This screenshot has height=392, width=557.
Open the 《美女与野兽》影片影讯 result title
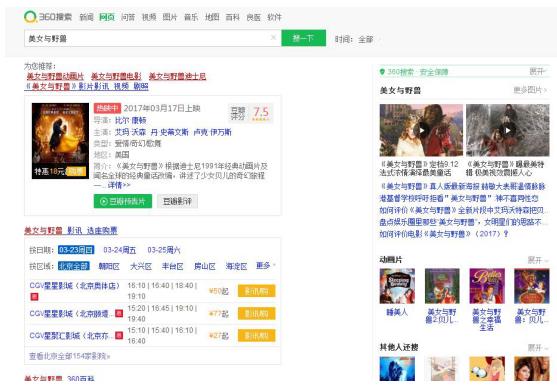[x=86, y=86]
